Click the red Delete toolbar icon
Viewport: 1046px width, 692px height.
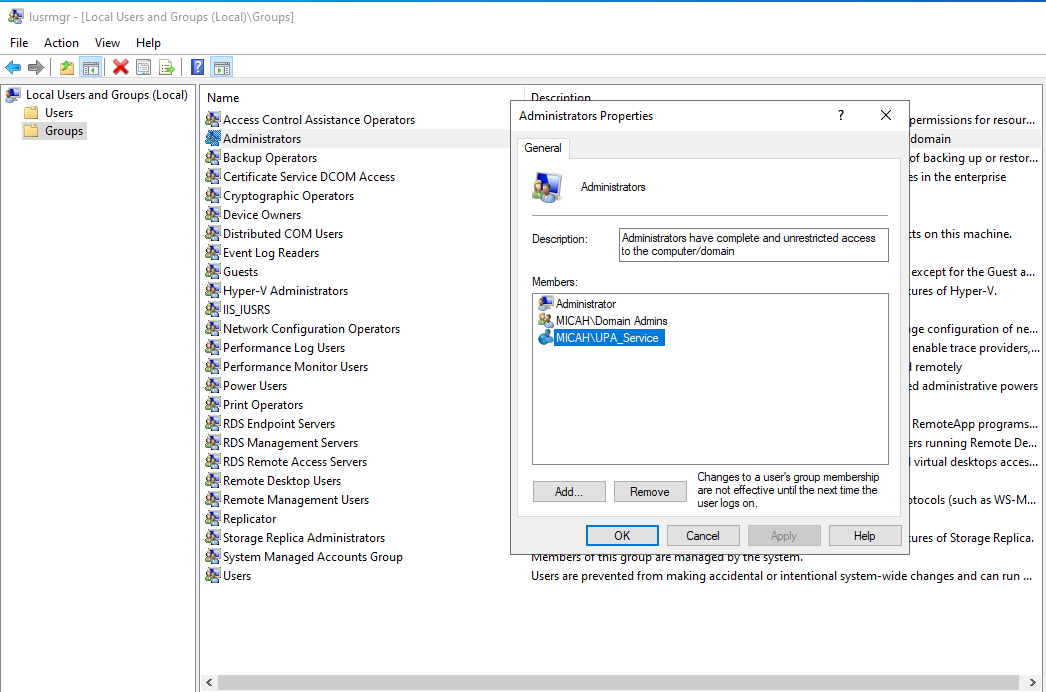pos(121,67)
